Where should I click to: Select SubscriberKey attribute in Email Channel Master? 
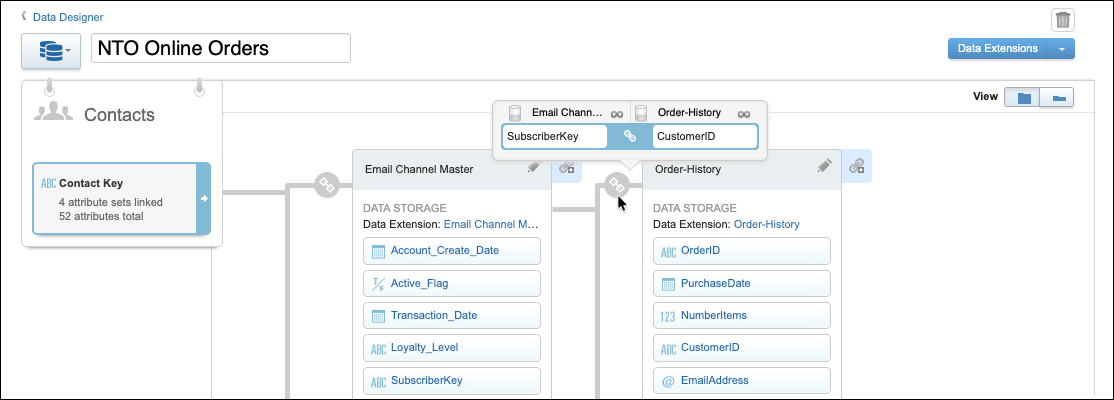click(x=452, y=380)
